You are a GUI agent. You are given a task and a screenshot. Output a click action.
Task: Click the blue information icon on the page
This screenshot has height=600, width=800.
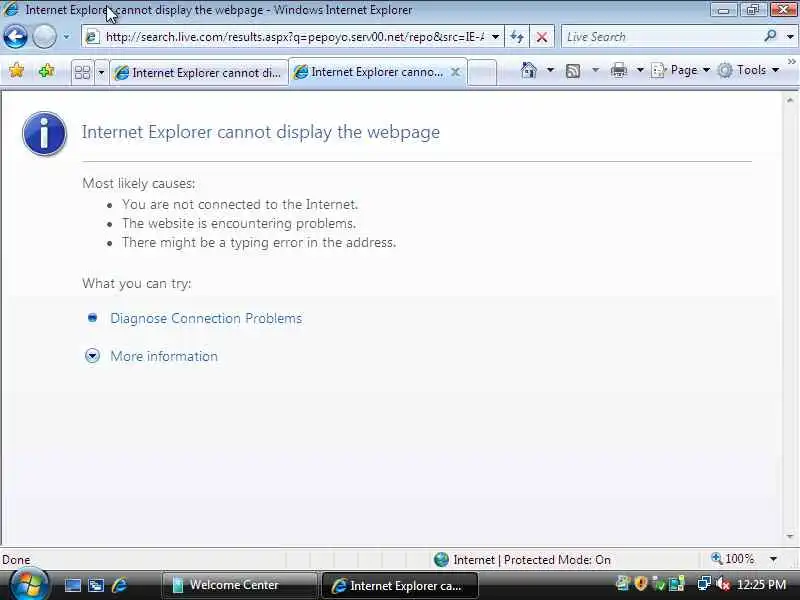coord(44,134)
